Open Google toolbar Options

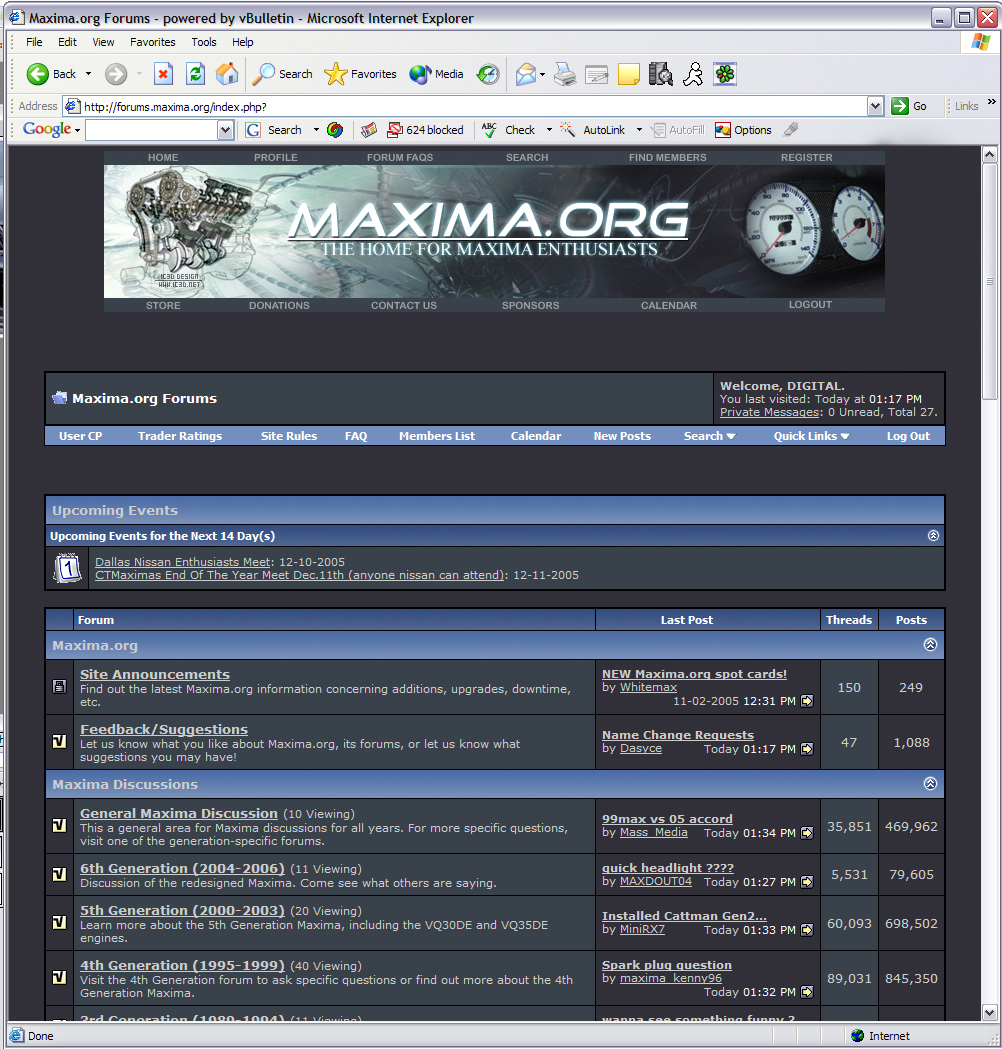pos(743,130)
